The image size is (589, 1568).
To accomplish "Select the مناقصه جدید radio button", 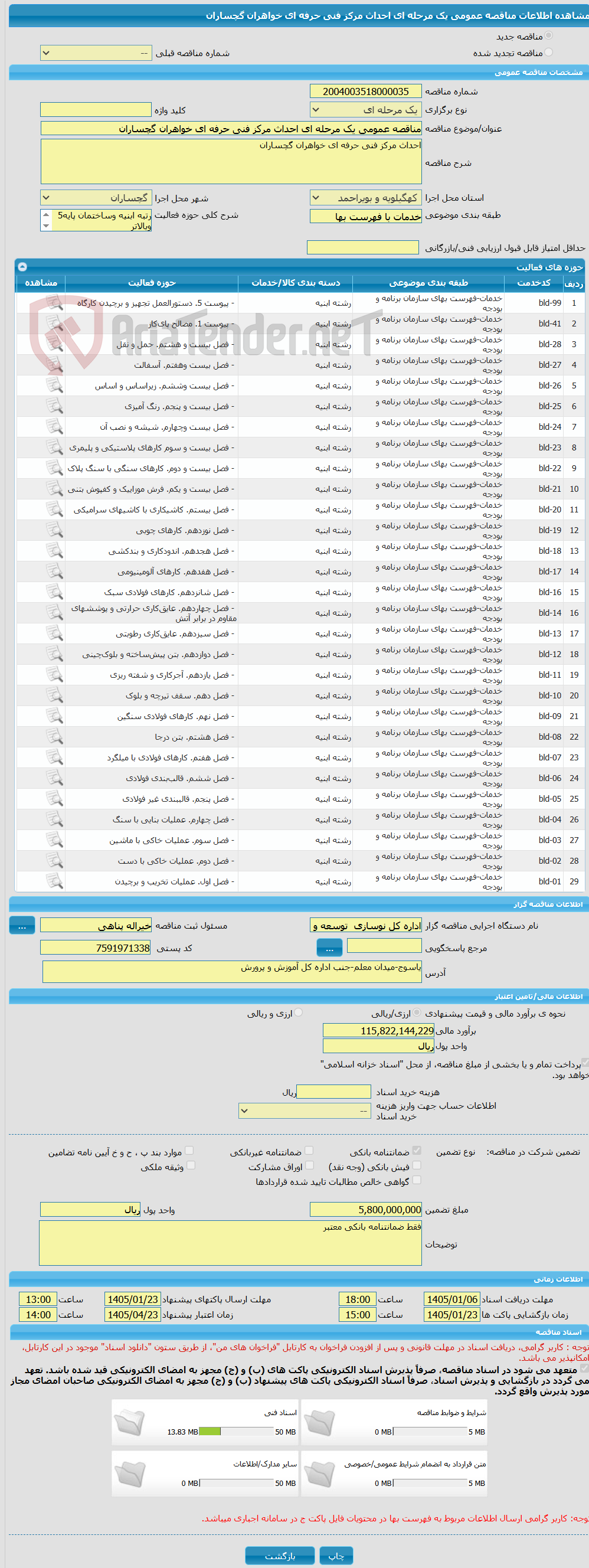I will pos(549,36).
